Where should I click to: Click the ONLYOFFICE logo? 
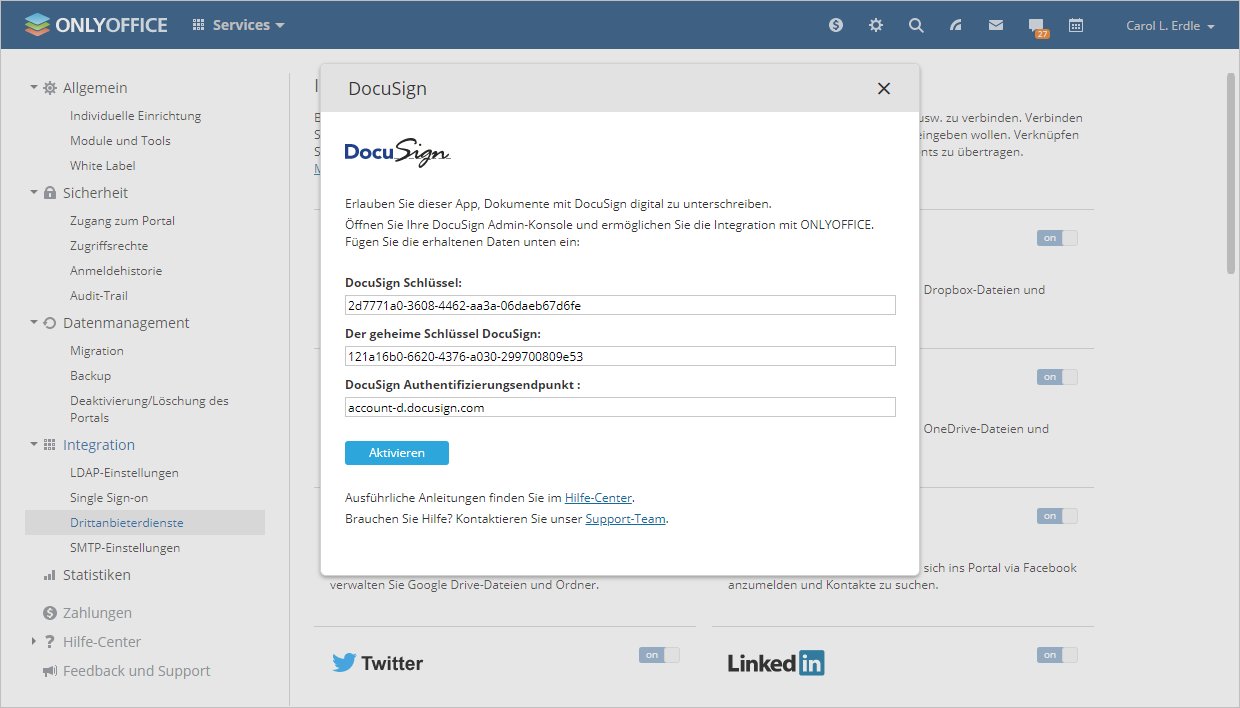[x=96, y=25]
